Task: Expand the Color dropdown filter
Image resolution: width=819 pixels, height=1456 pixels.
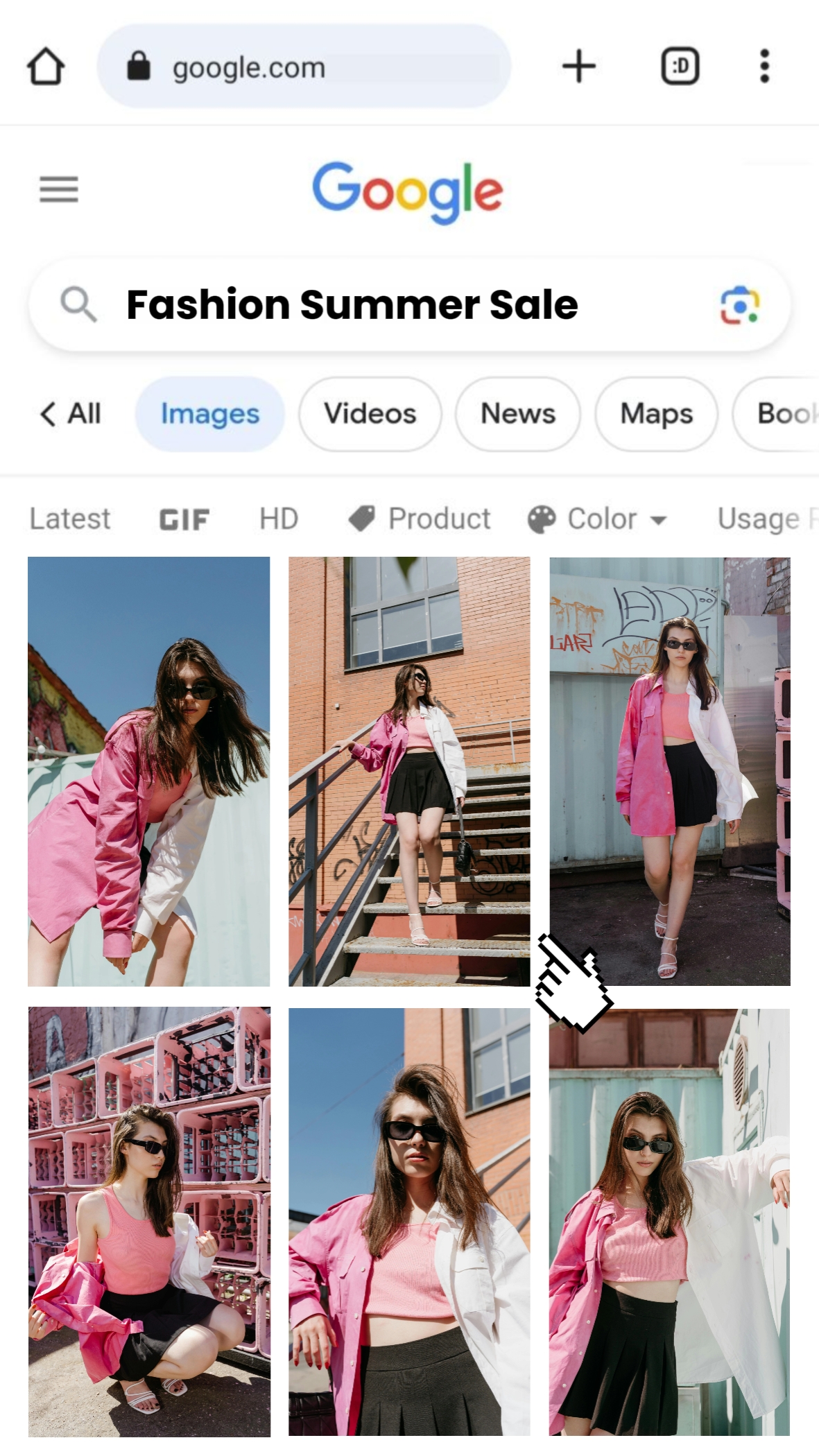Action: [598, 519]
